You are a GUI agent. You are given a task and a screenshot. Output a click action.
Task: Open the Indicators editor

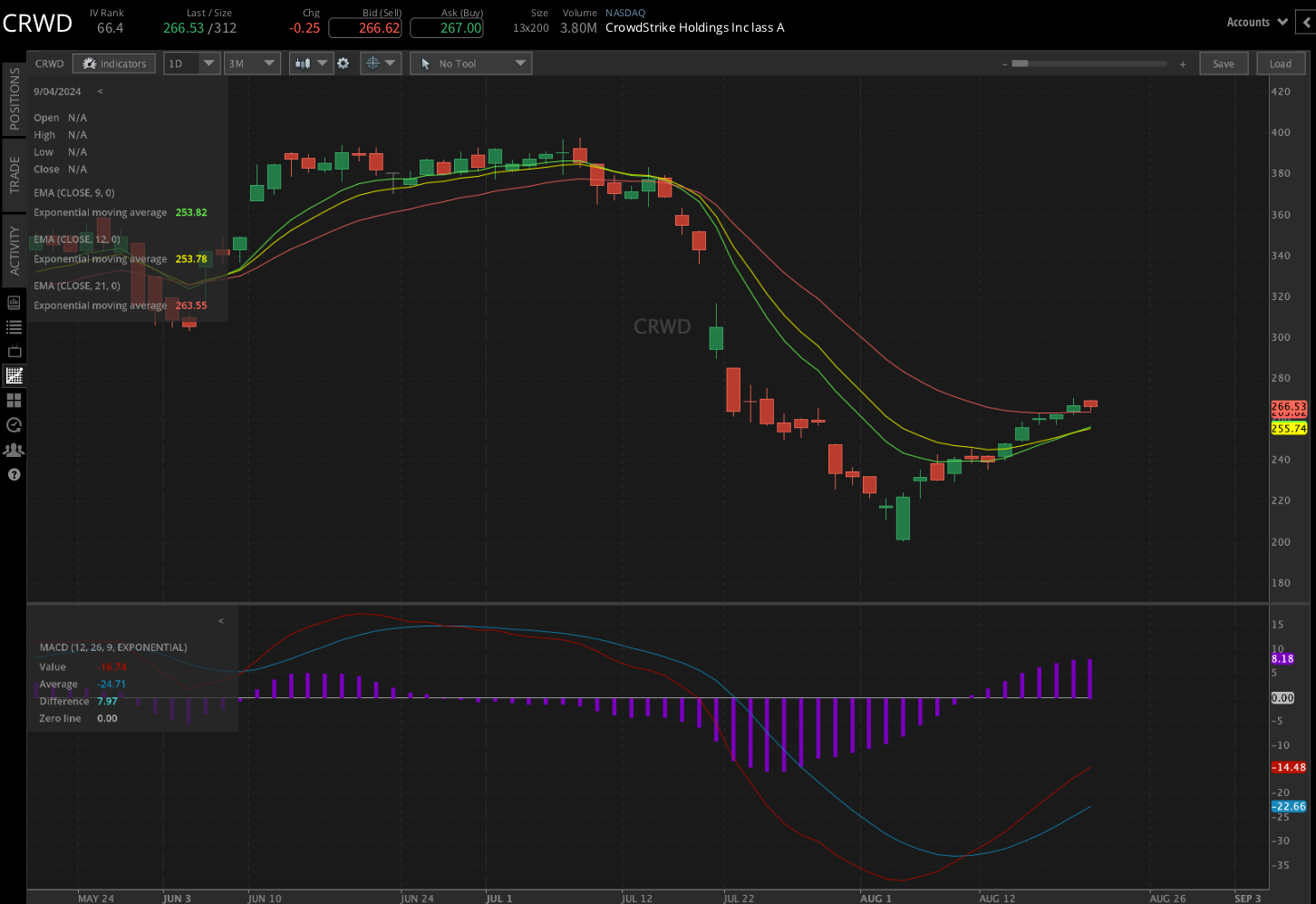tap(113, 63)
